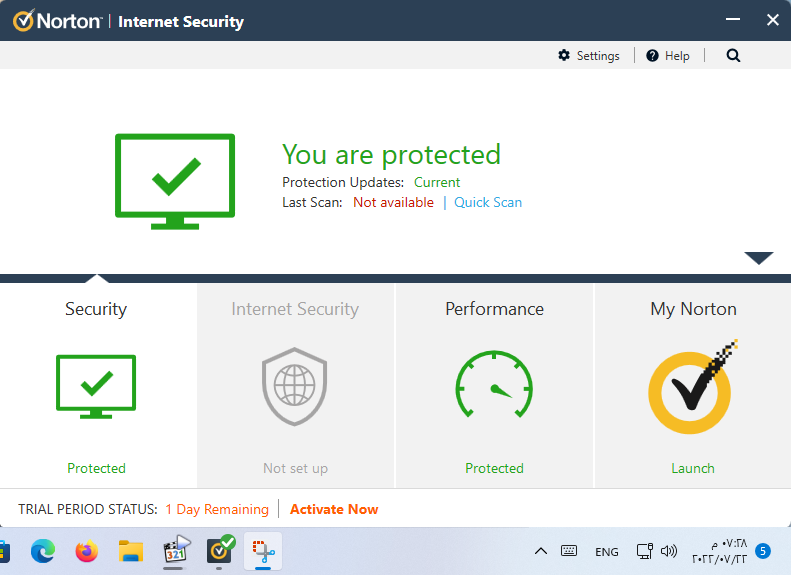Open the Internet Security tab heading
Image resolution: width=791 pixels, height=575 pixels.
coord(295,309)
